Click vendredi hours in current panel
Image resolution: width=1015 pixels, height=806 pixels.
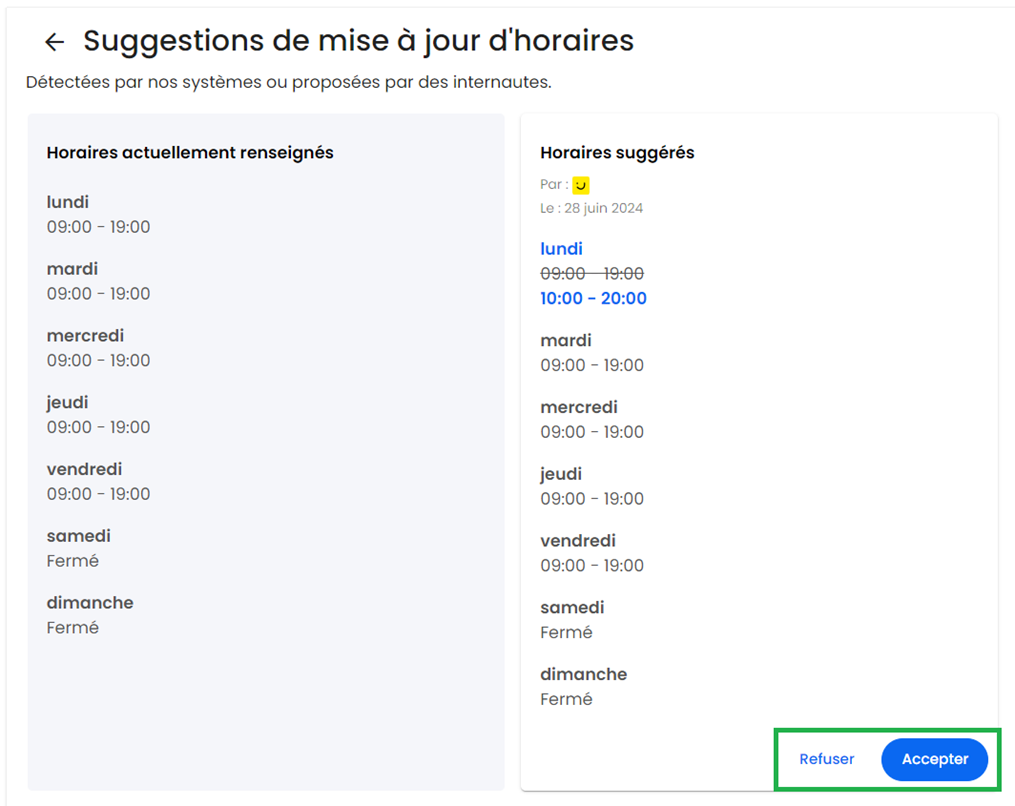(98, 494)
